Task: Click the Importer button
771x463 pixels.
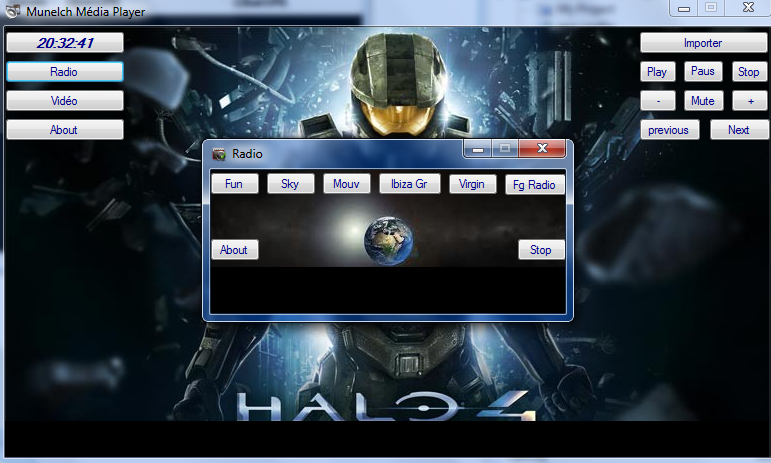Action: (x=703, y=43)
